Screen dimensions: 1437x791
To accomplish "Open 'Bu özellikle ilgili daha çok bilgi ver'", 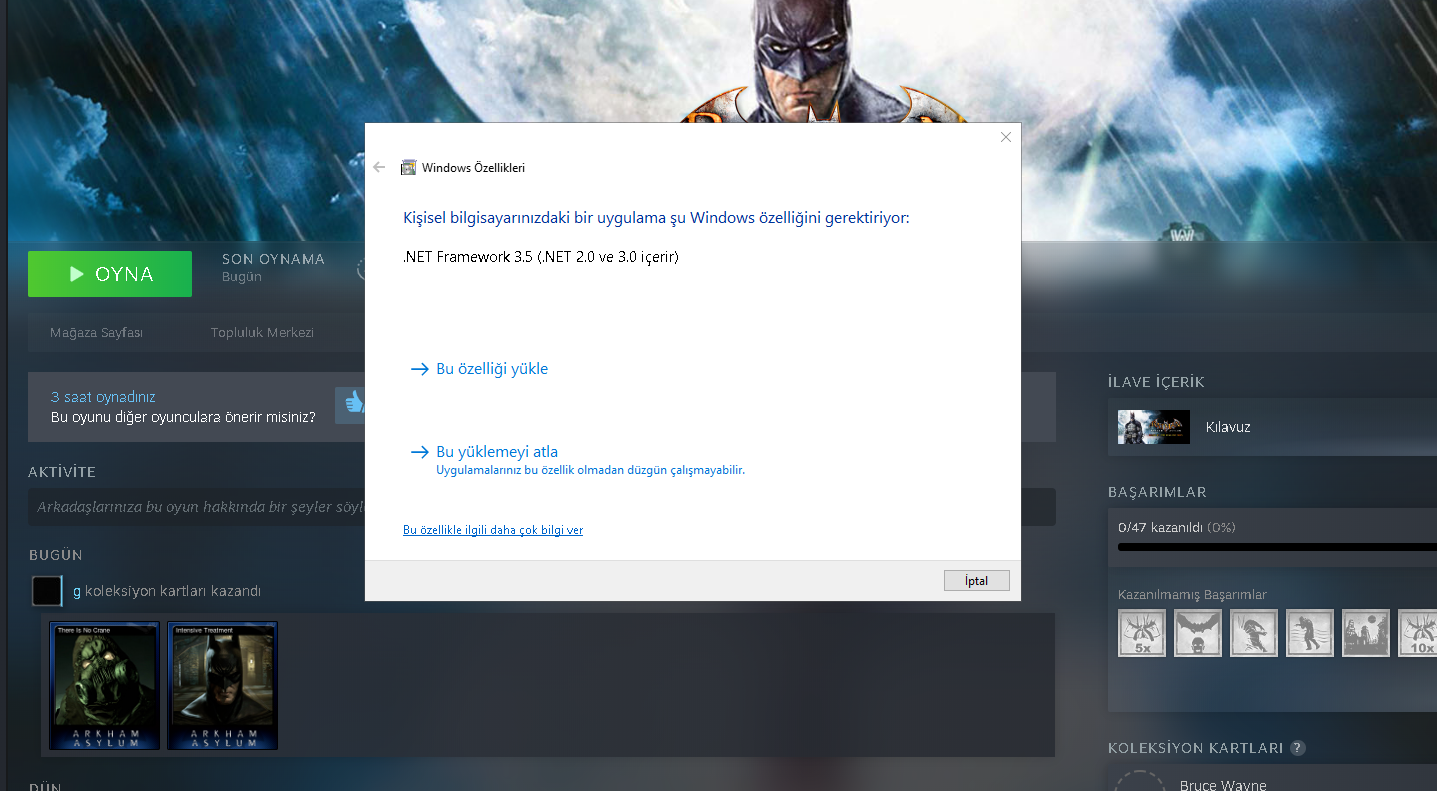I will pyautogui.click(x=493, y=530).
